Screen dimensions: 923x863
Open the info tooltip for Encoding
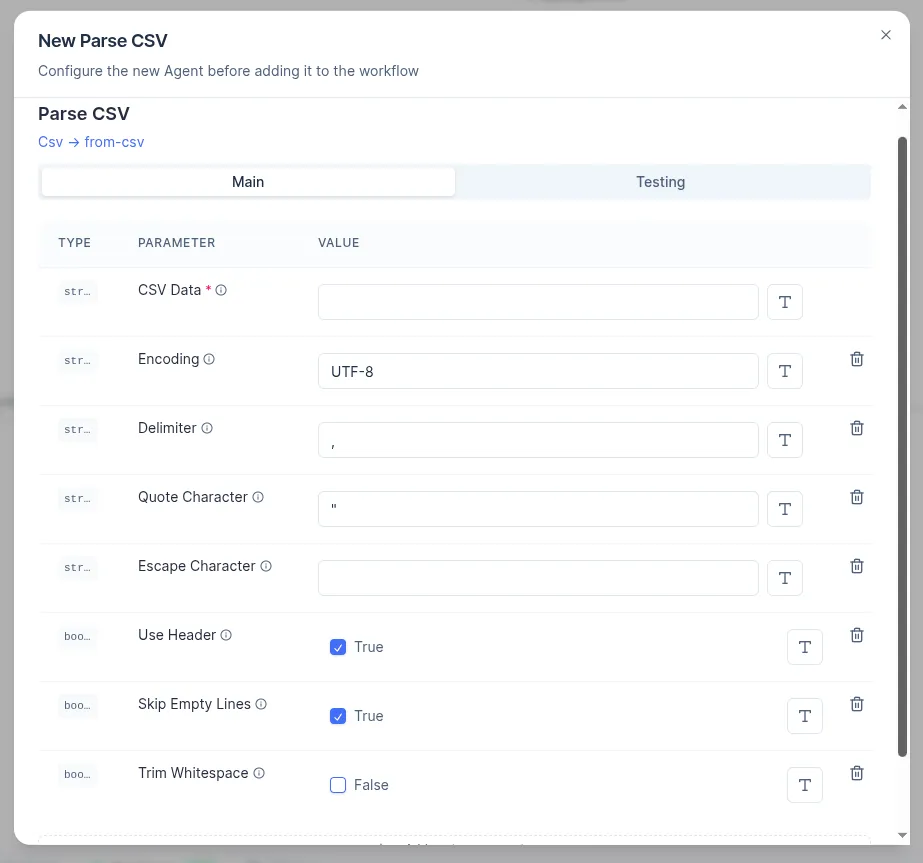tap(207, 358)
